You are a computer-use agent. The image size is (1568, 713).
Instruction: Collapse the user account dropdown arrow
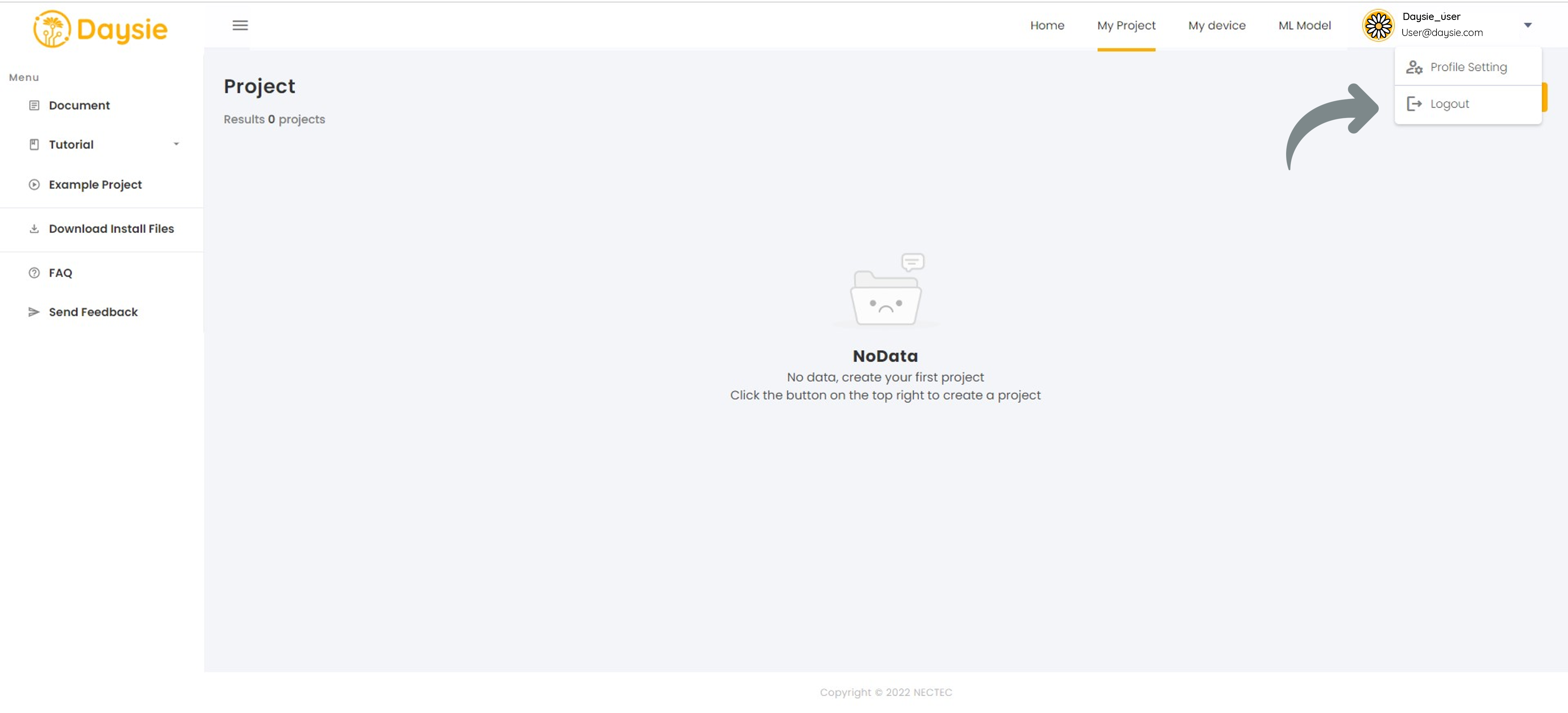(1528, 25)
